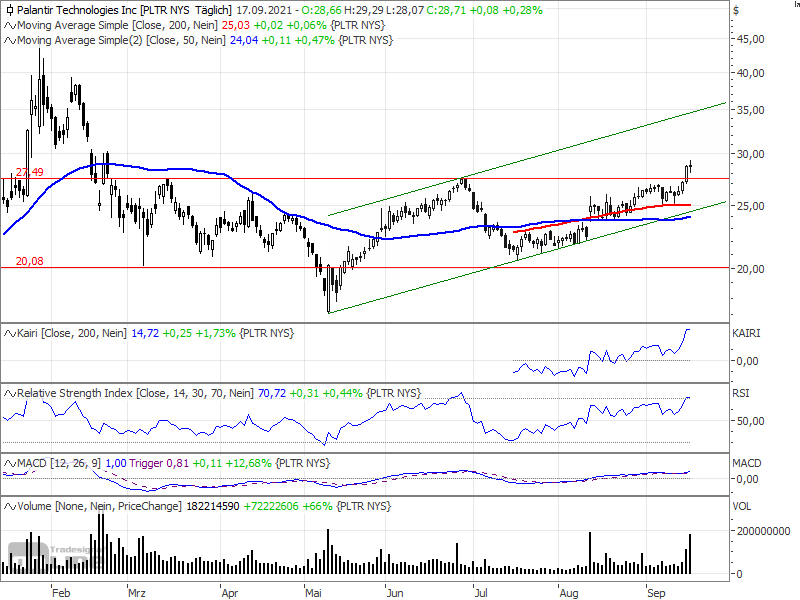Click the RSI axis title

tap(741, 393)
